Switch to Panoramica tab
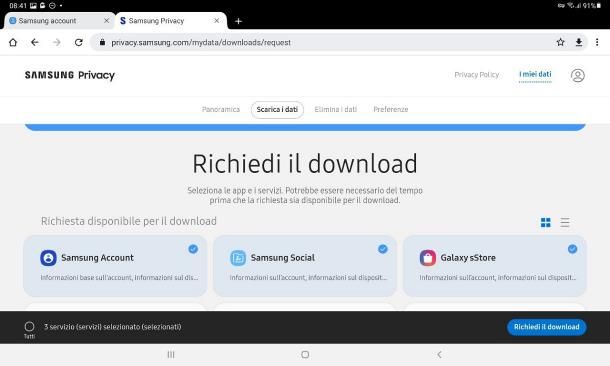Image resolution: width=610 pixels, height=366 pixels. 221,109
